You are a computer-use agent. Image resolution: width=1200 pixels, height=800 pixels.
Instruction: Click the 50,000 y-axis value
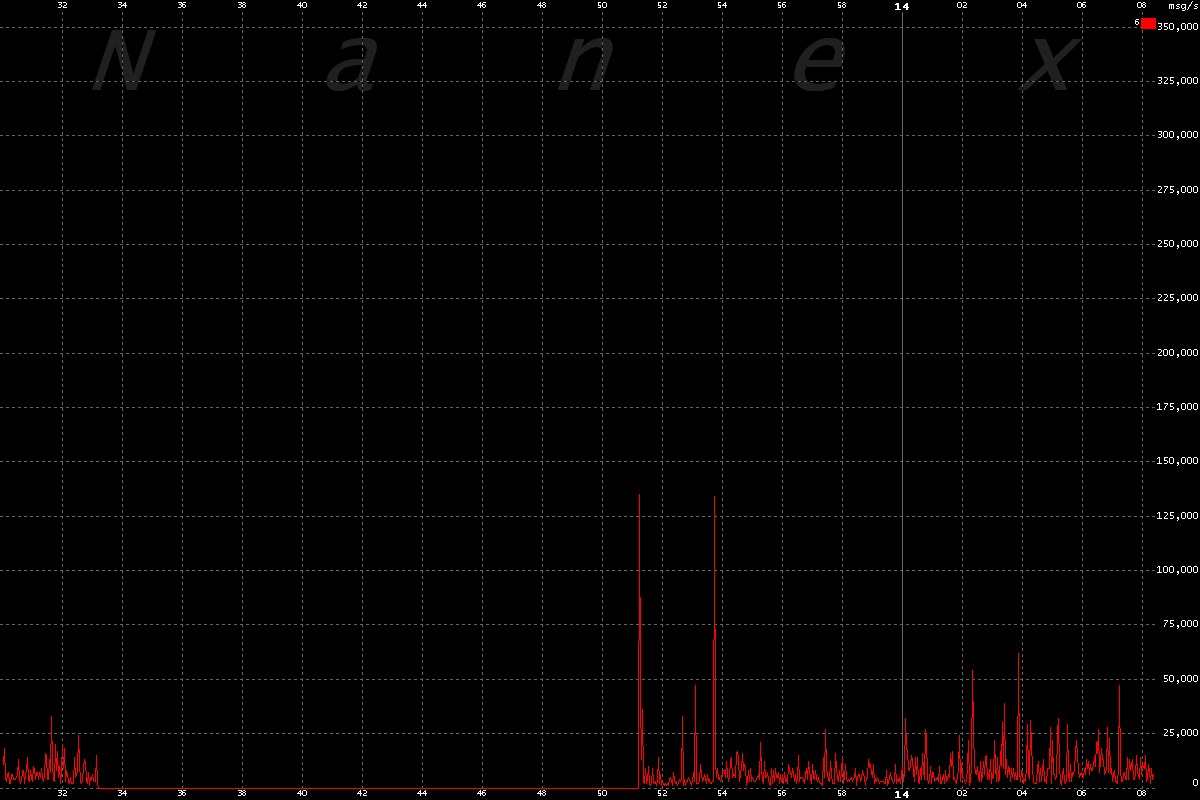[1179, 679]
